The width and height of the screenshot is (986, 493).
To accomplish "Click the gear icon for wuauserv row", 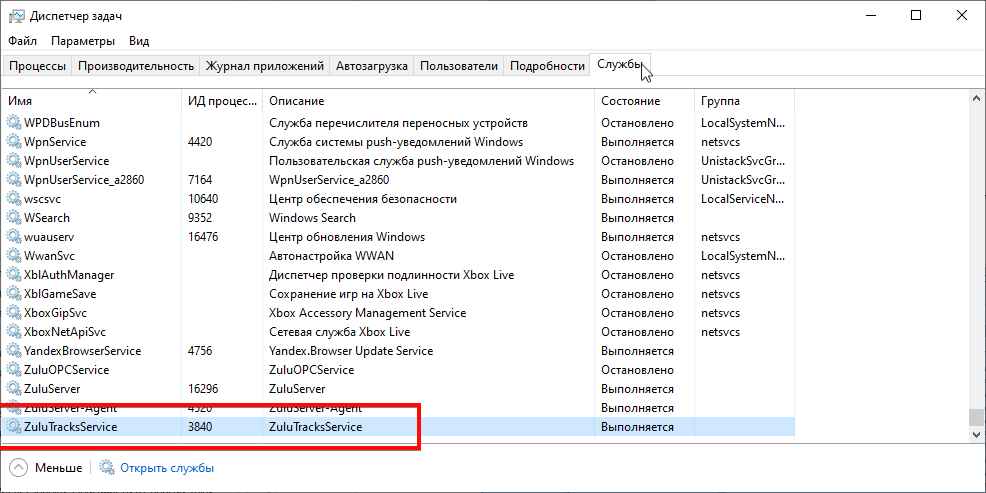I will 14,237.
